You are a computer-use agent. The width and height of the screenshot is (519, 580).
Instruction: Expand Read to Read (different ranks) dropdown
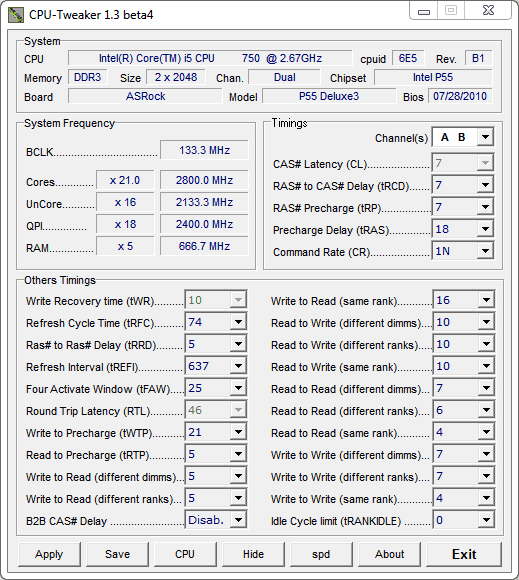tap(464, 410)
